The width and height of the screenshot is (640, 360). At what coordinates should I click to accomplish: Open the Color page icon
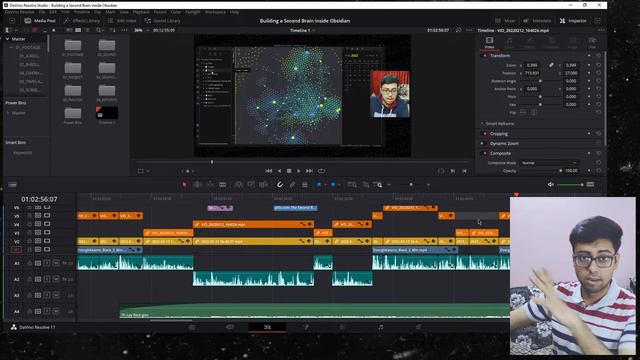point(342,327)
